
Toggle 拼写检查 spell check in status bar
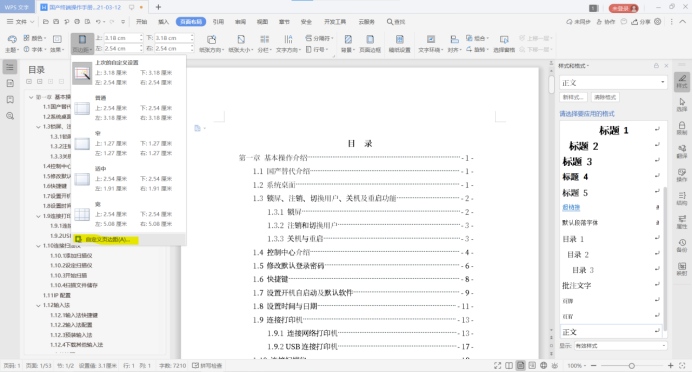coord(207,365)
